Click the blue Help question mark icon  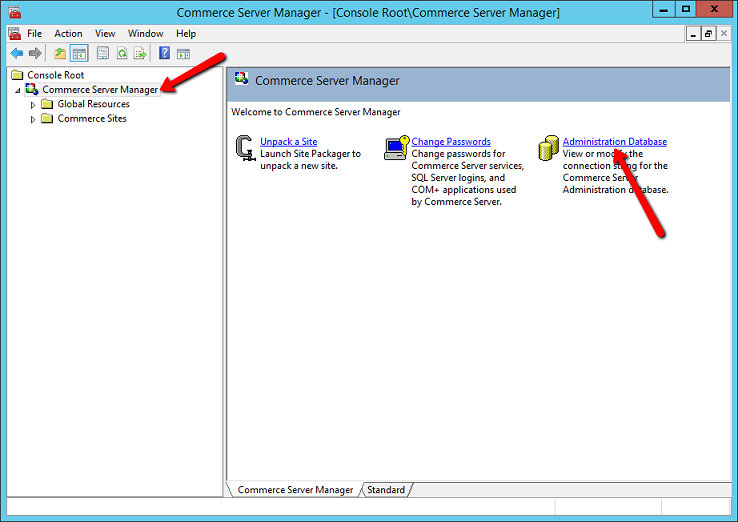click(164, 53)
